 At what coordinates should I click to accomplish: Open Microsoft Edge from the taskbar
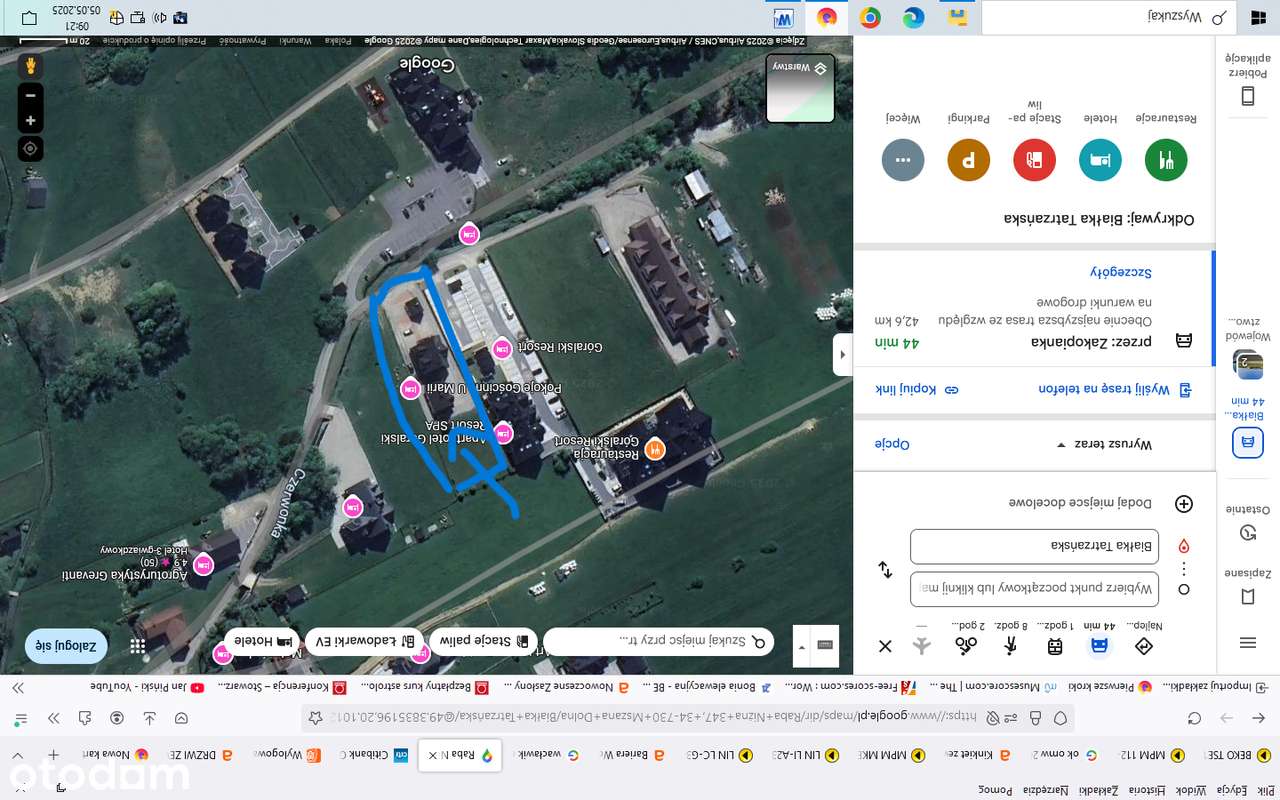pos(914,17)
